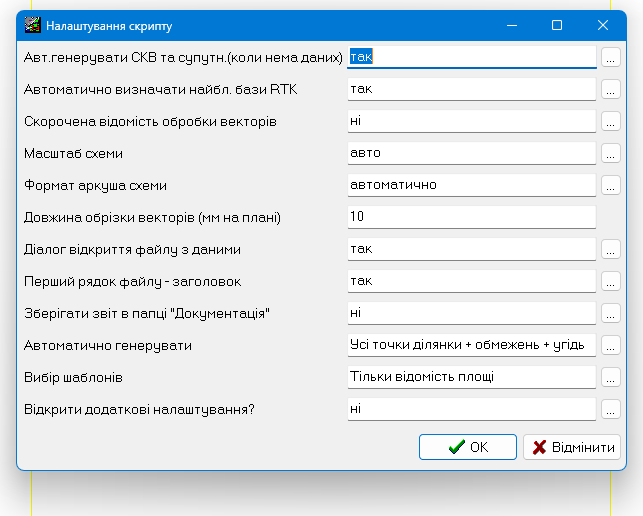The image size is (643, 516).
Task: Confirm settings with the OK button
Action: [468, 447]
